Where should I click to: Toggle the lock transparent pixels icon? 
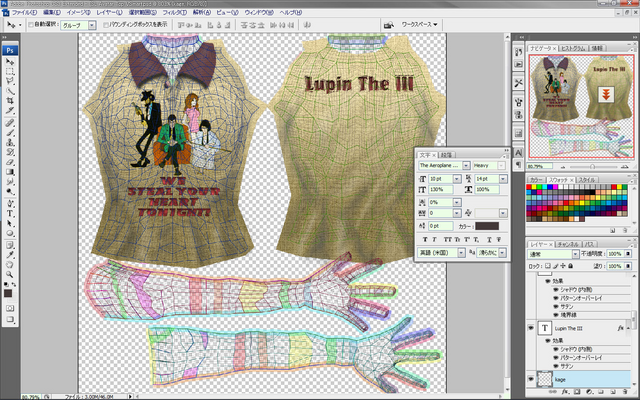tap(548, 266)
